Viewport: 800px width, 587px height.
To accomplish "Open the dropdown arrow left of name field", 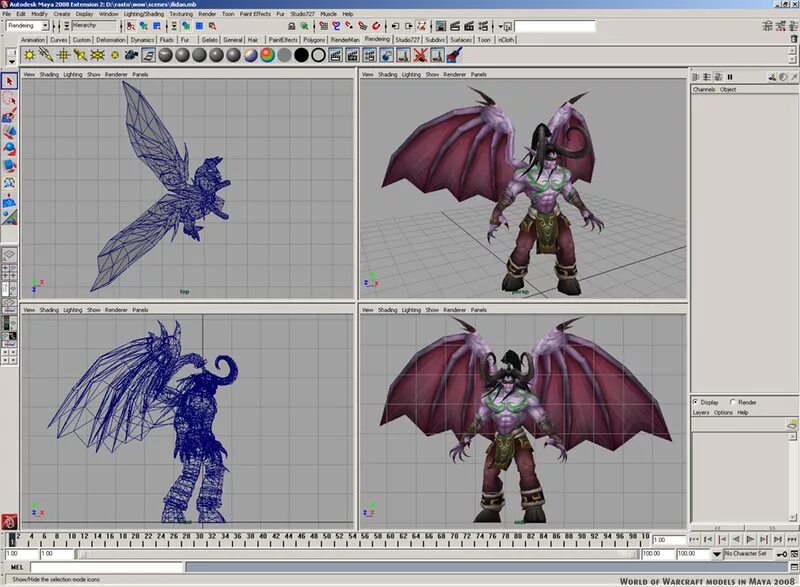I will click(501, 26).
